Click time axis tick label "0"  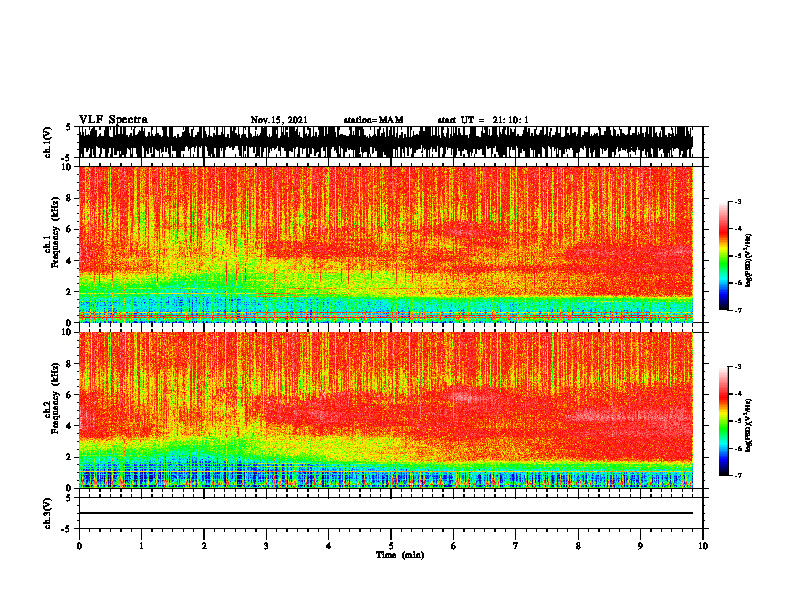click(x=79, y=546)
